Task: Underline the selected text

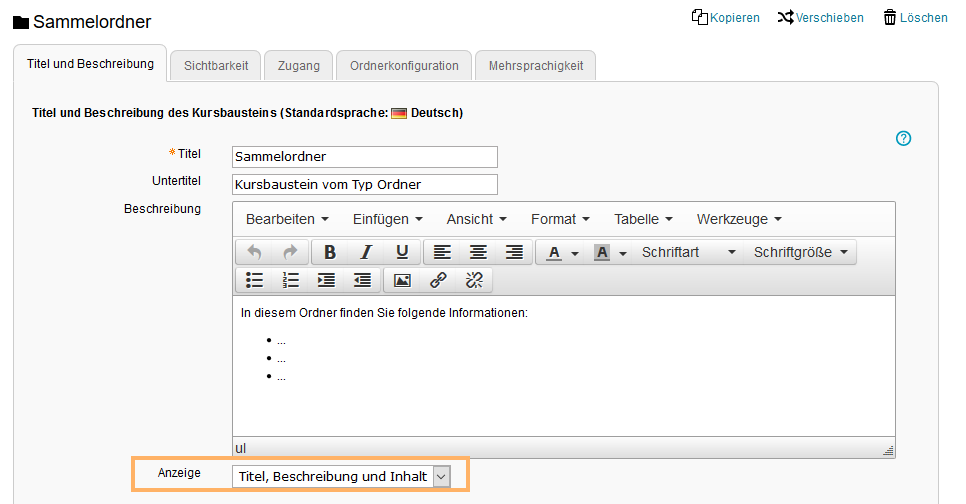Action: coord(402,252)
